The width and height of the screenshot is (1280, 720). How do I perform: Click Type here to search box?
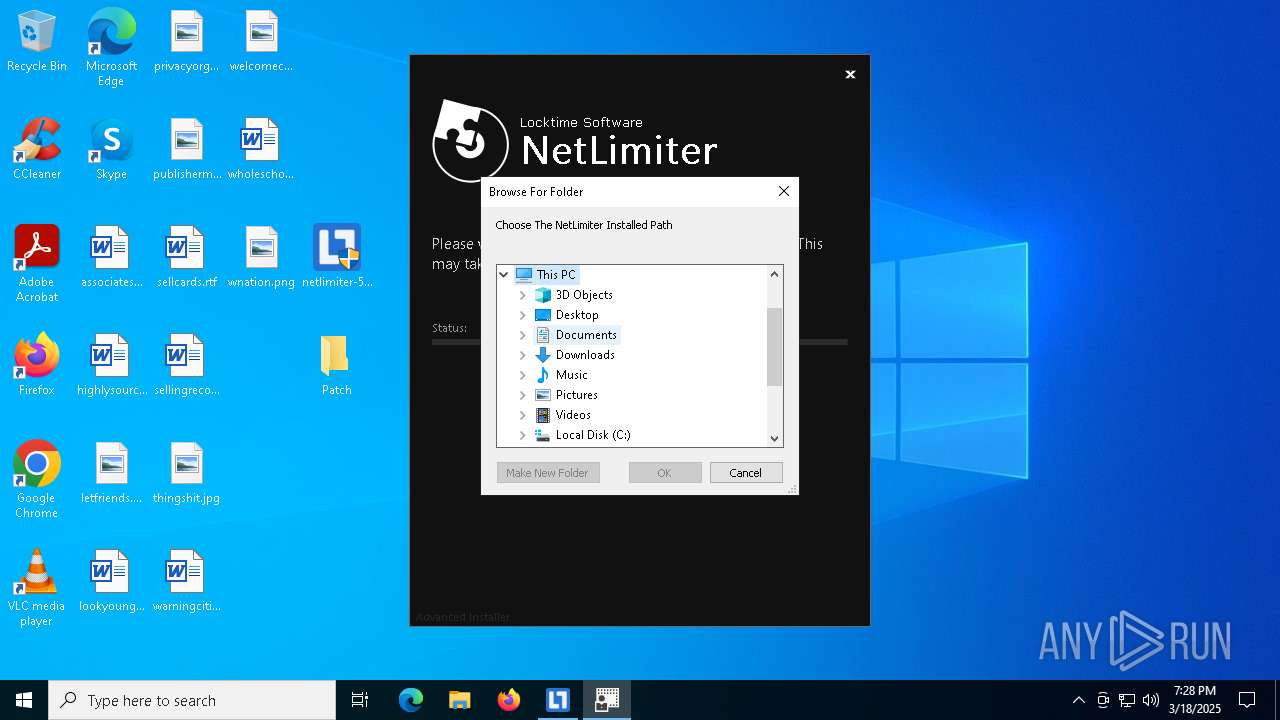[192, 700]
